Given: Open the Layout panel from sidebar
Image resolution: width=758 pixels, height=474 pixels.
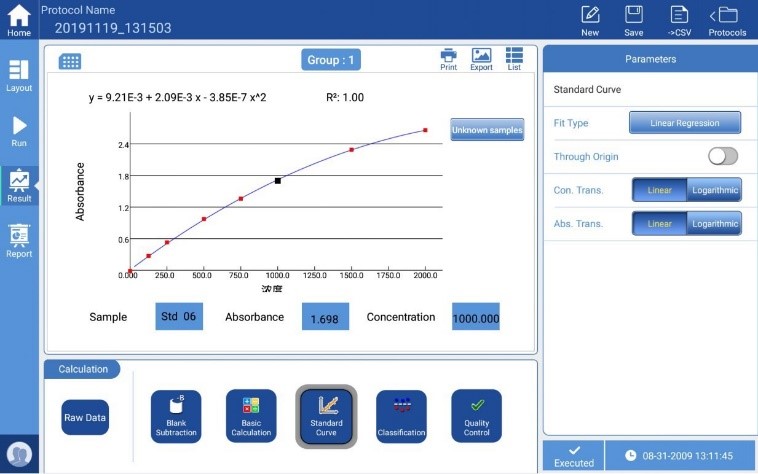Looking at the screenshot, I should click(19, 75).
